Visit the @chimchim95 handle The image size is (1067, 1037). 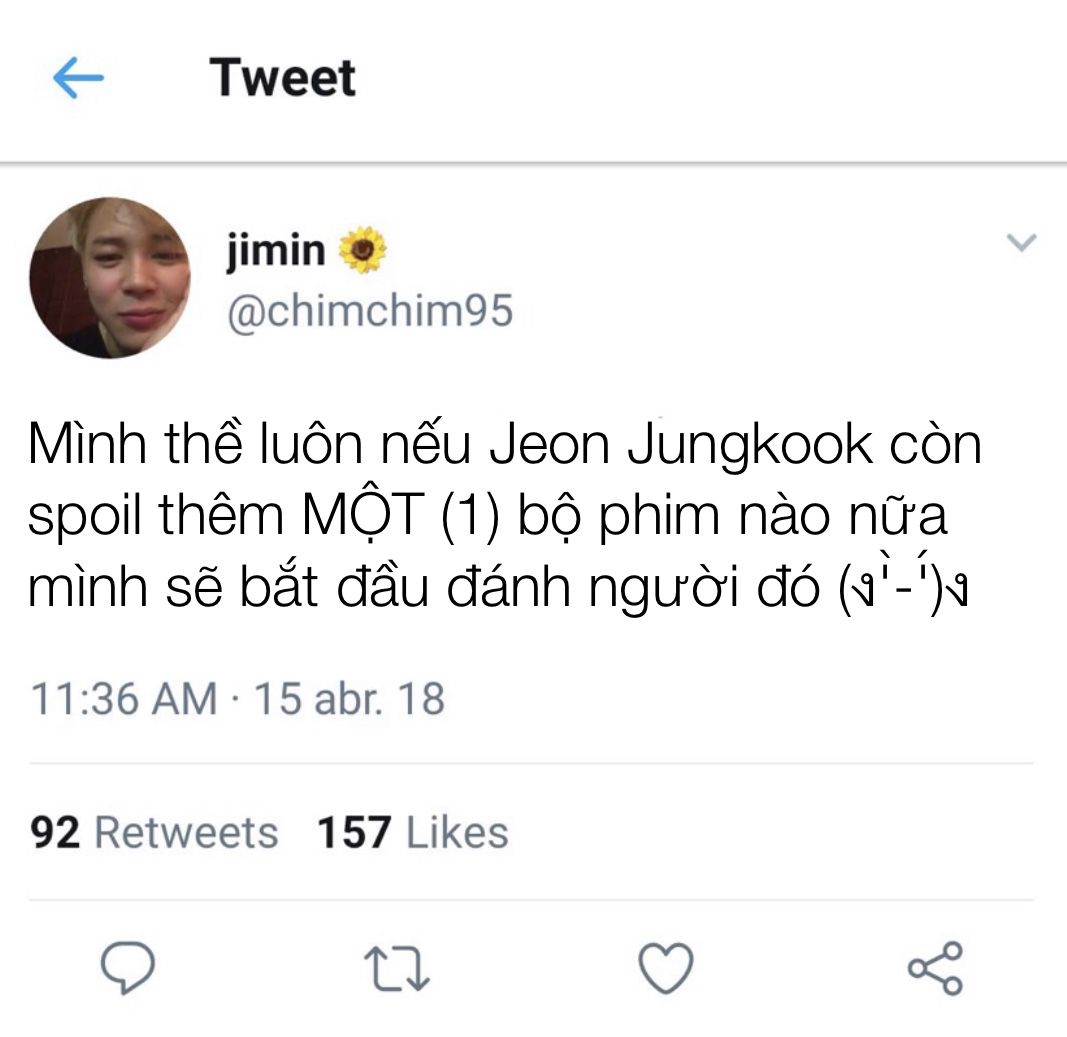pyautogui.click(x=370, y=312)
